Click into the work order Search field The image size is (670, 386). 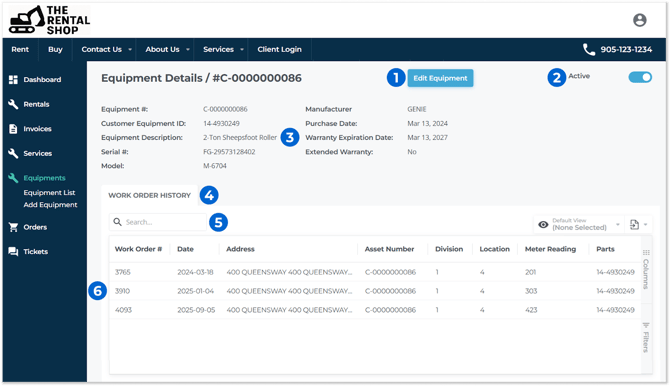point(158,222)
